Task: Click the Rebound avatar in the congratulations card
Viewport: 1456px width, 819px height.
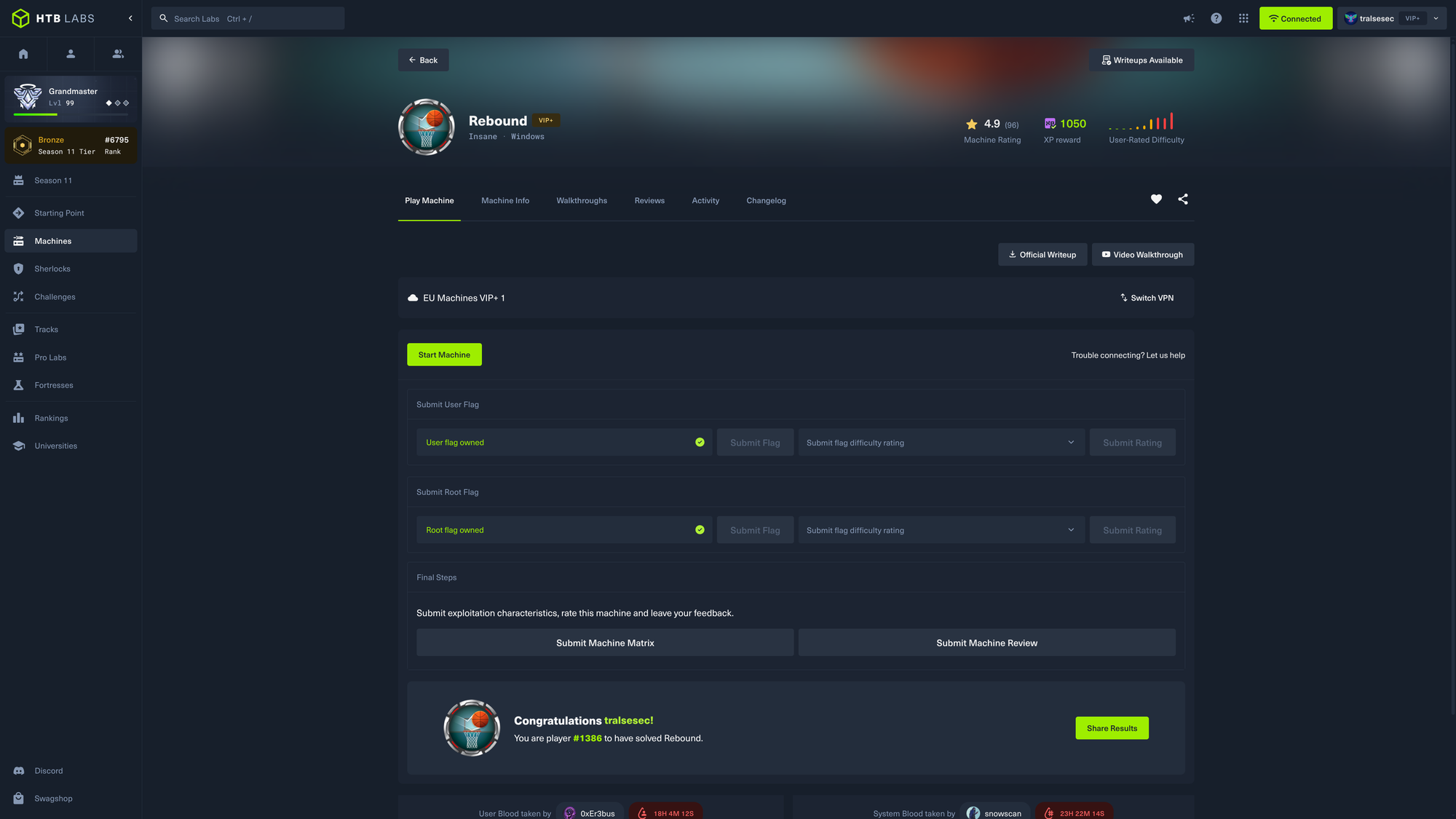Action: pyautogui.click(x=472, y=728)
